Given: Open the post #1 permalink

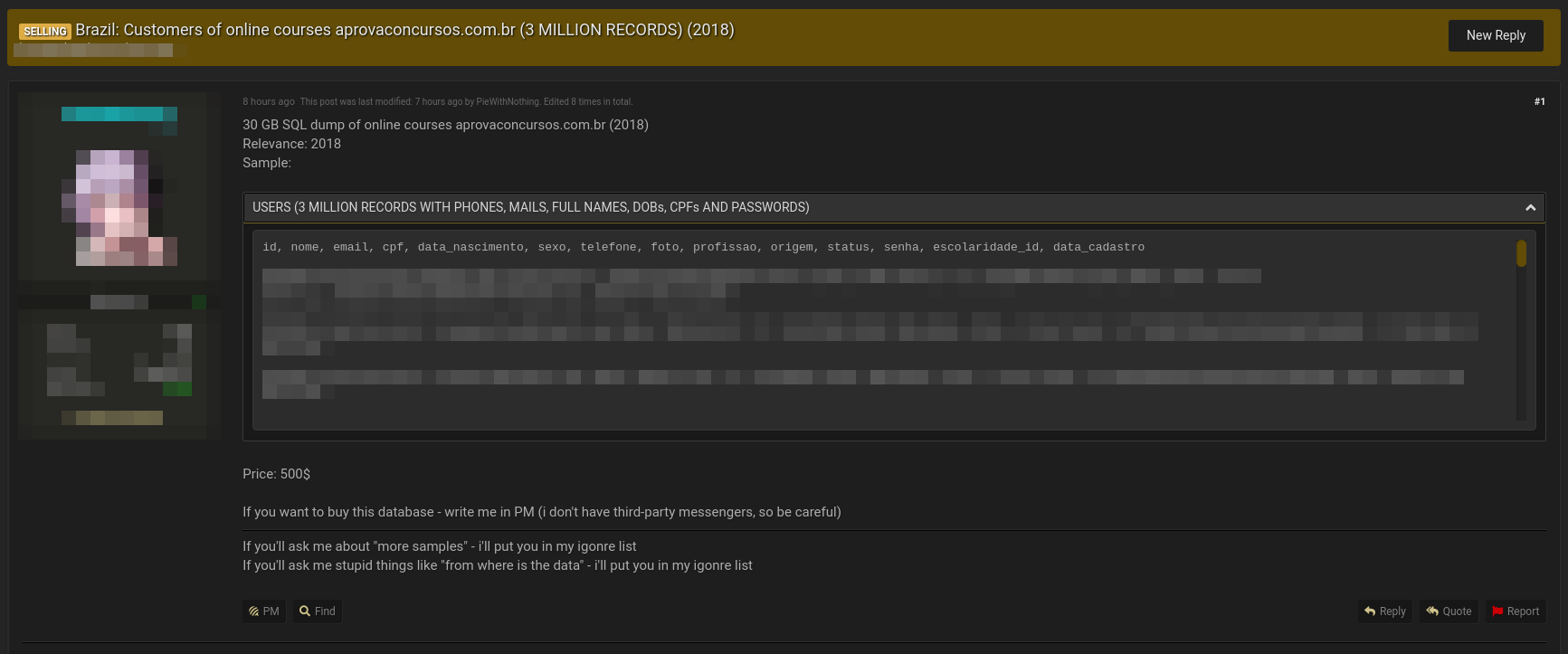Looking at the screenshot, I should point(1539,101).
